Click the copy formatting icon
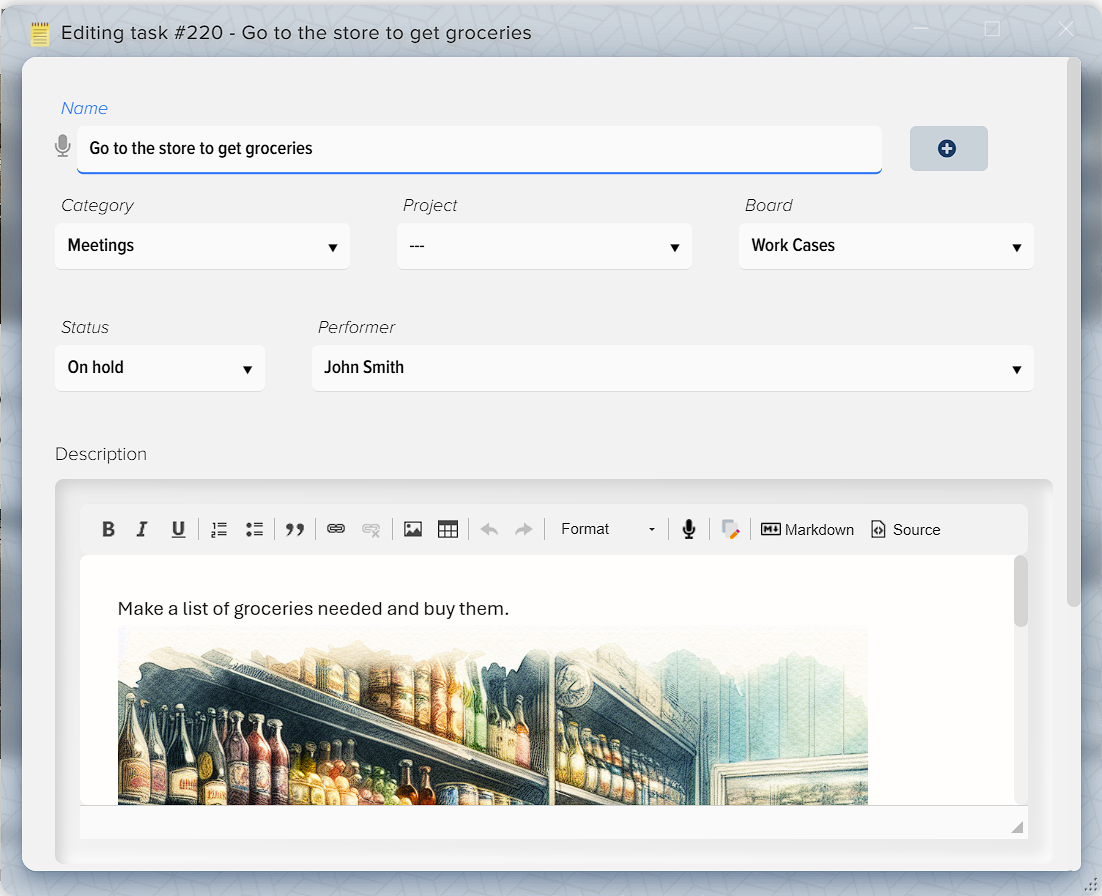This screenshot has height=896, width=1102. pos(730,529)
